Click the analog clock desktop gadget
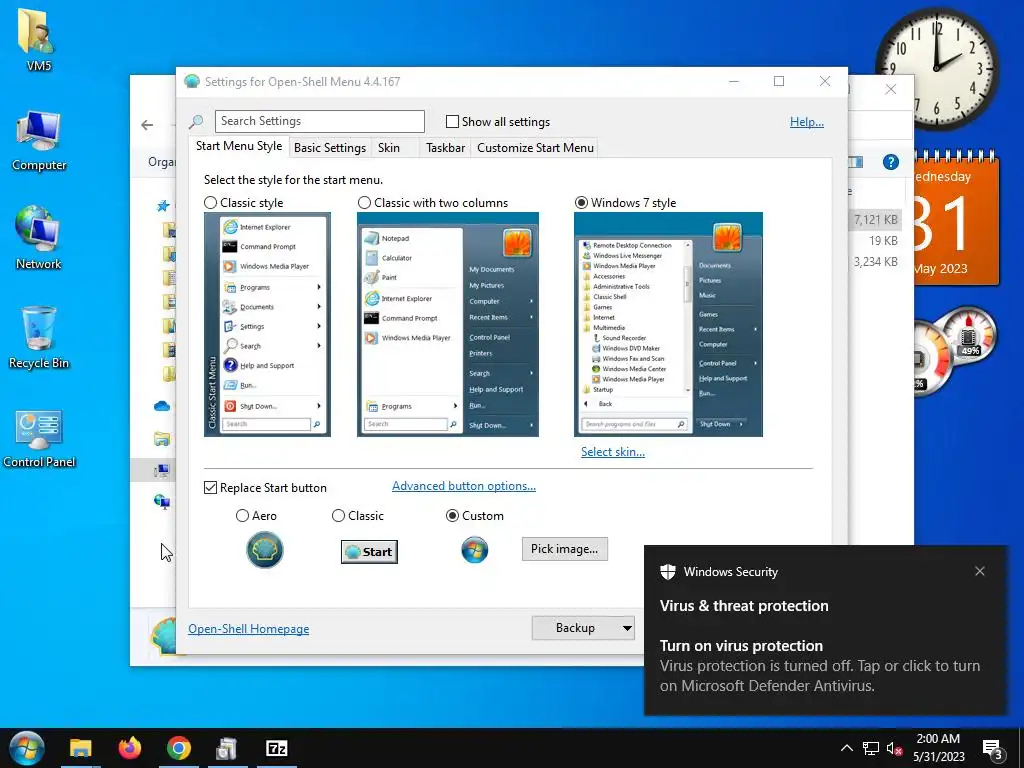The image size is (1024, 768). [936, 67]
